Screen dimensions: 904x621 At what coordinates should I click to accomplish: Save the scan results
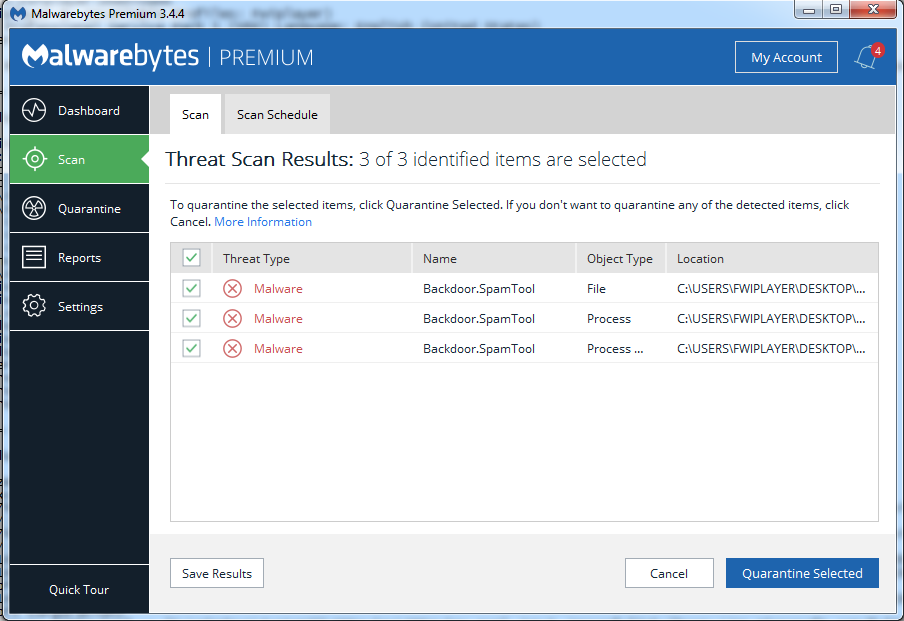click(x=217, y=573)
